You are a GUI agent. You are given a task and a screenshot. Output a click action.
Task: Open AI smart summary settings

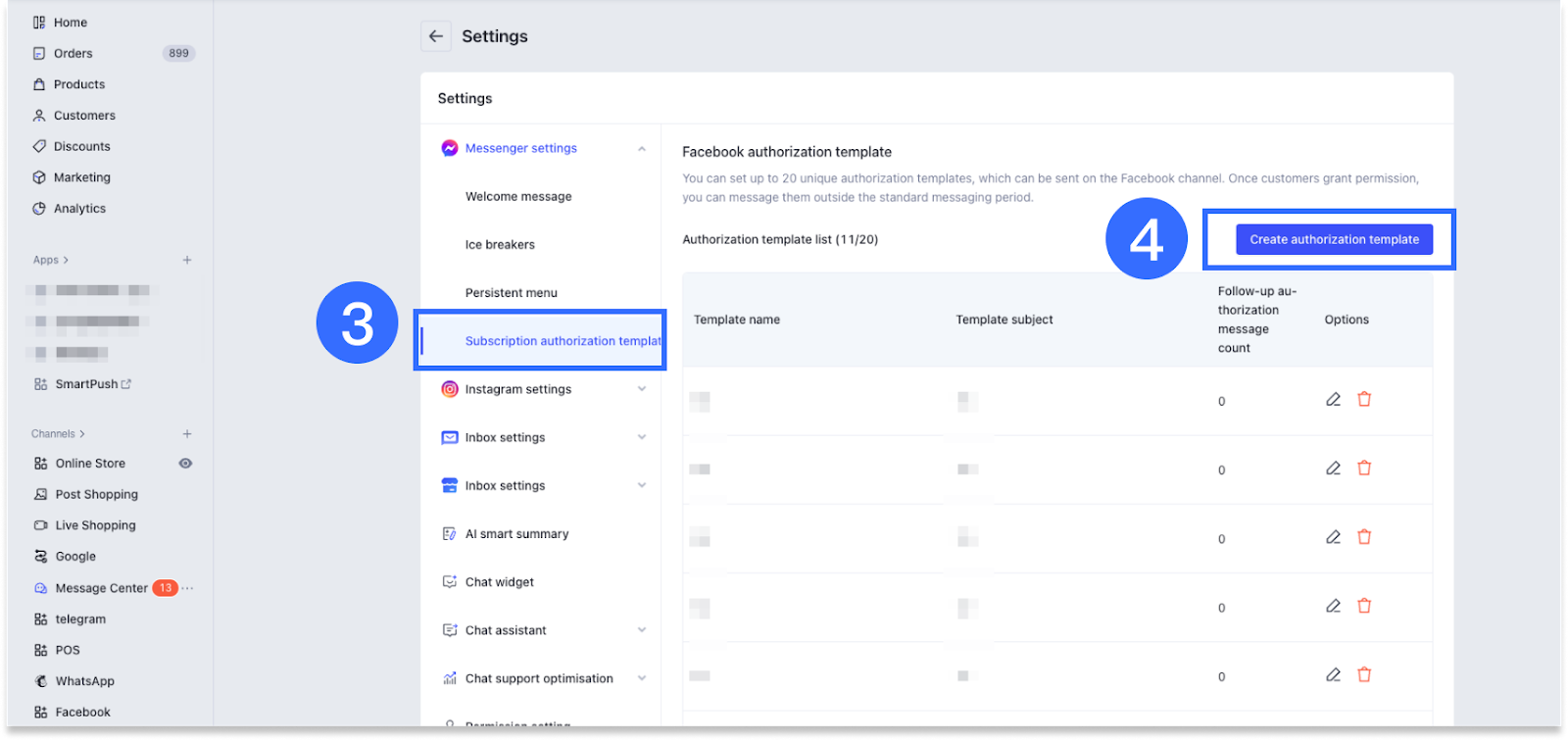pos(516,534)
